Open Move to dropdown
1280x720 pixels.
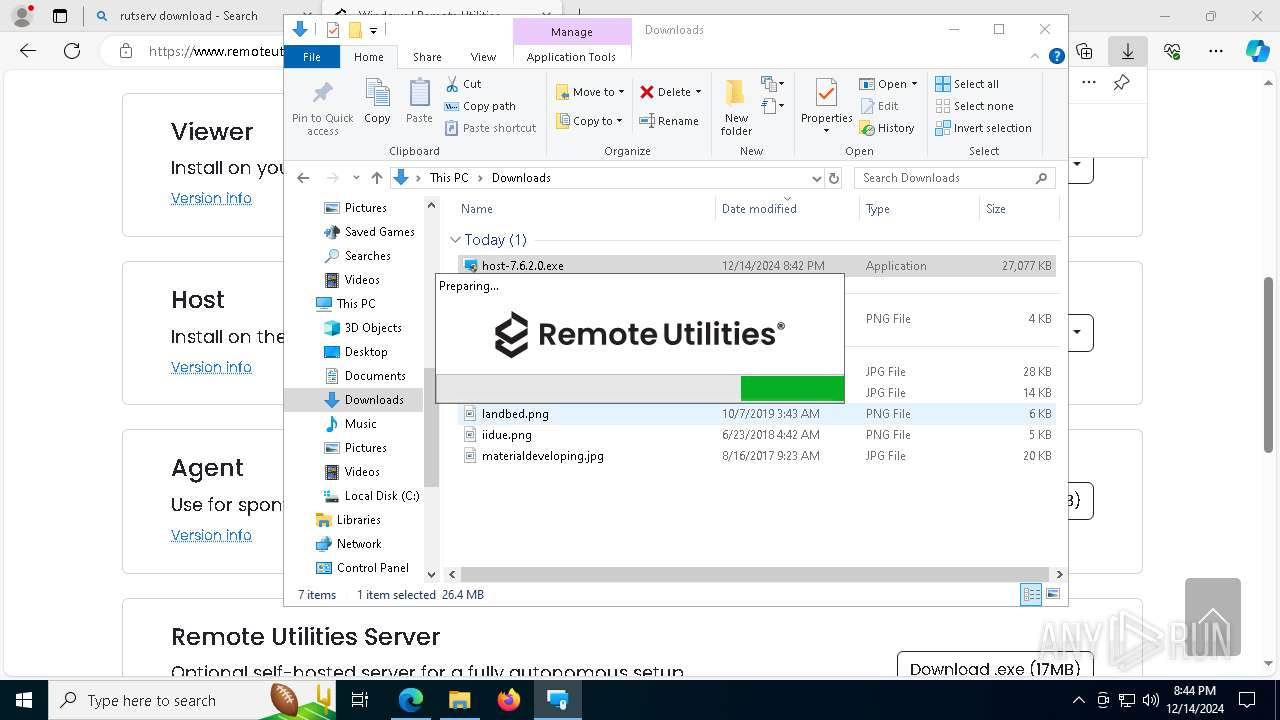tap(590, 92)
